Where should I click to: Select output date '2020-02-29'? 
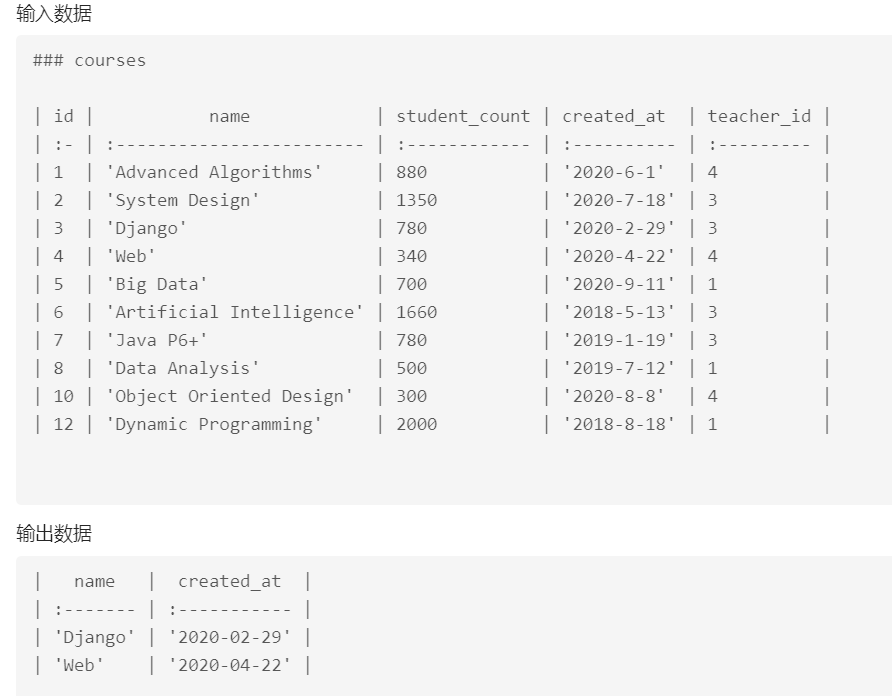coord(230,637)
